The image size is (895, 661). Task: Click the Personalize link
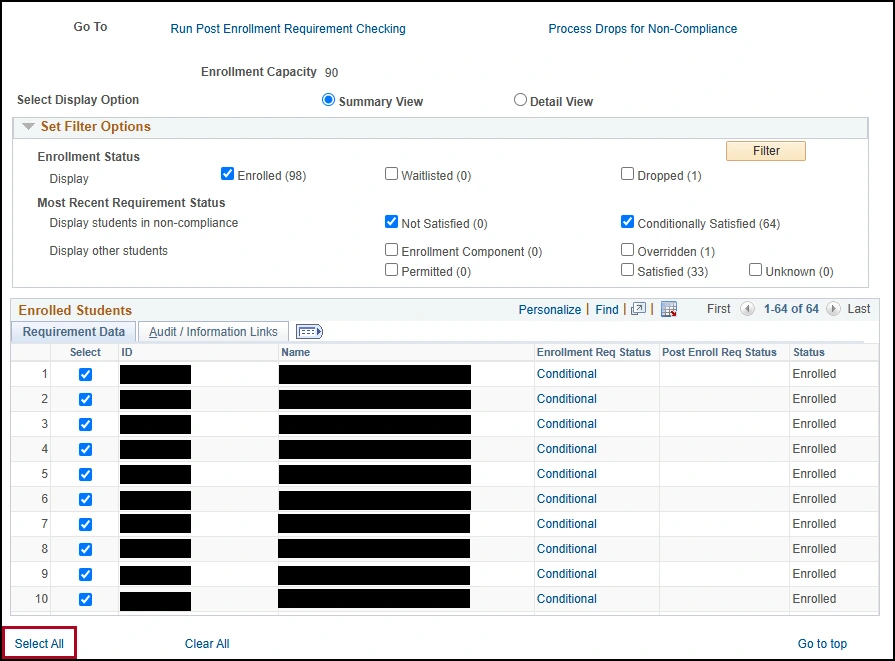[x=549, y=309]
